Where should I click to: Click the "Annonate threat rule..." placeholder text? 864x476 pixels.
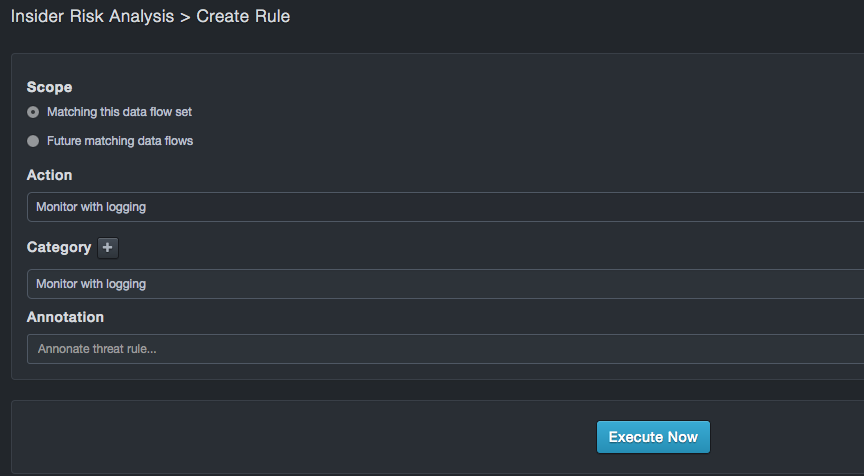click(97, 349)
